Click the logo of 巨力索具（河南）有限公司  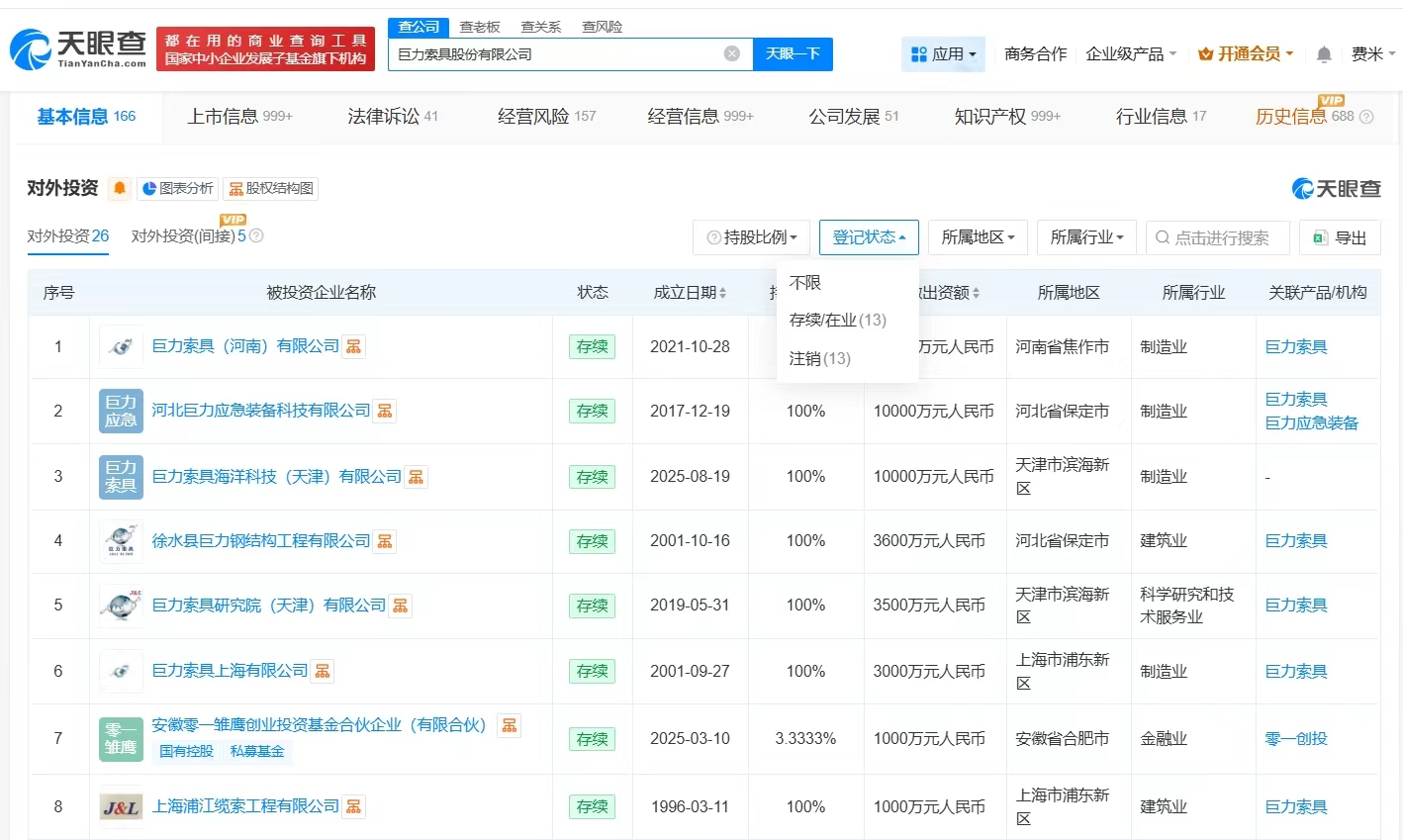pos(121,346)
